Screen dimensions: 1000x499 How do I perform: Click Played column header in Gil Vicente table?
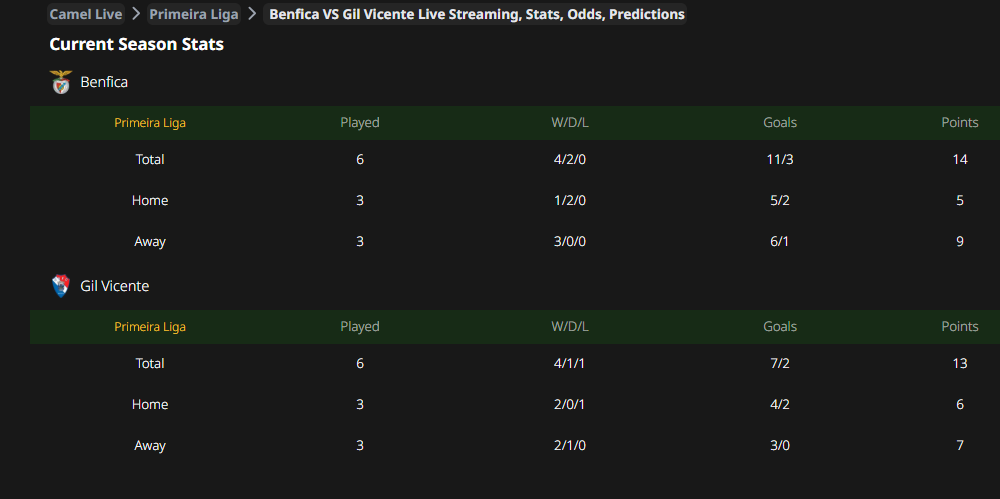360,327
